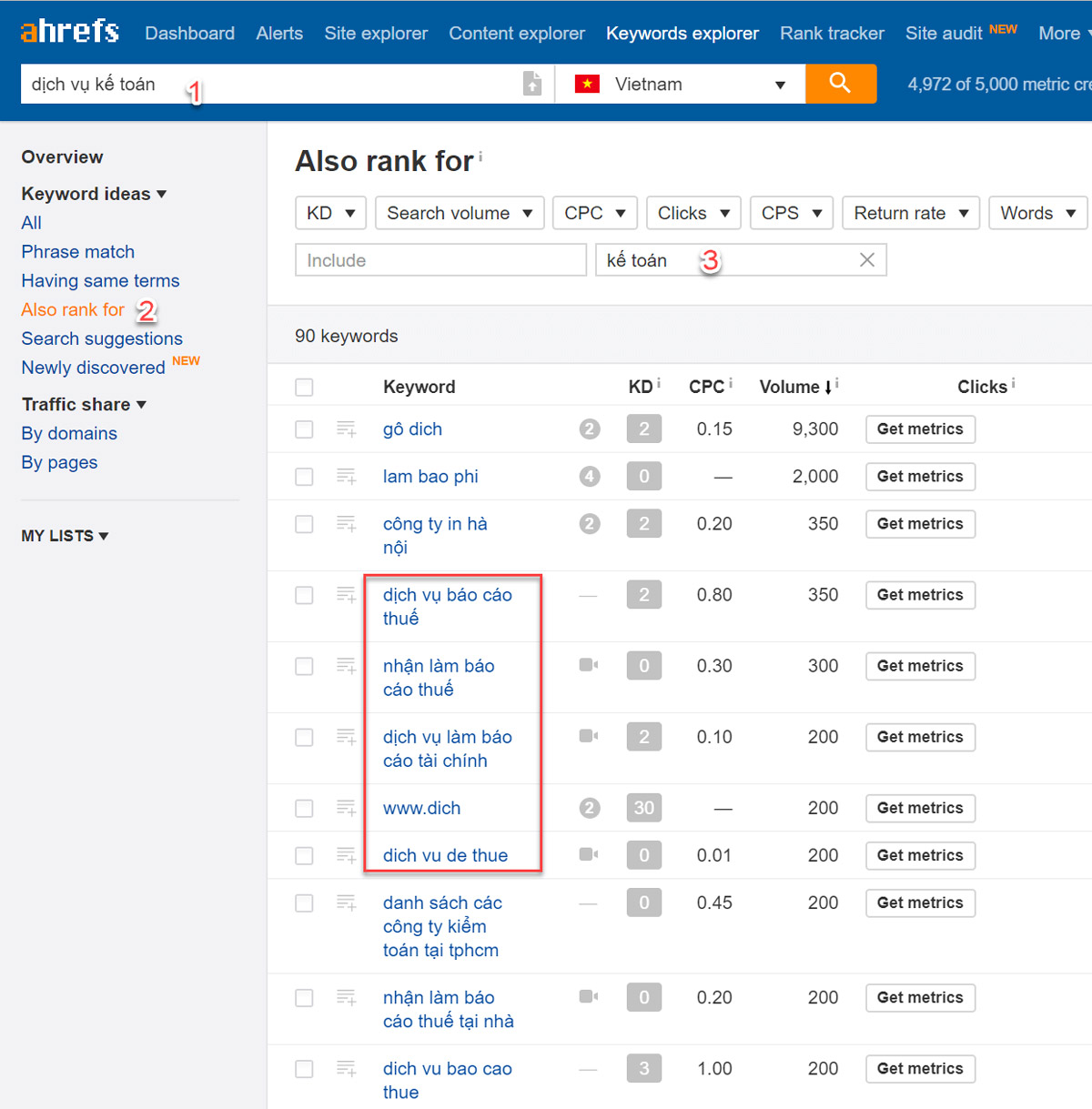This screenshot has width=1092, height=1109.
Task: Click the orange search magnifier button
Action: 841,84
